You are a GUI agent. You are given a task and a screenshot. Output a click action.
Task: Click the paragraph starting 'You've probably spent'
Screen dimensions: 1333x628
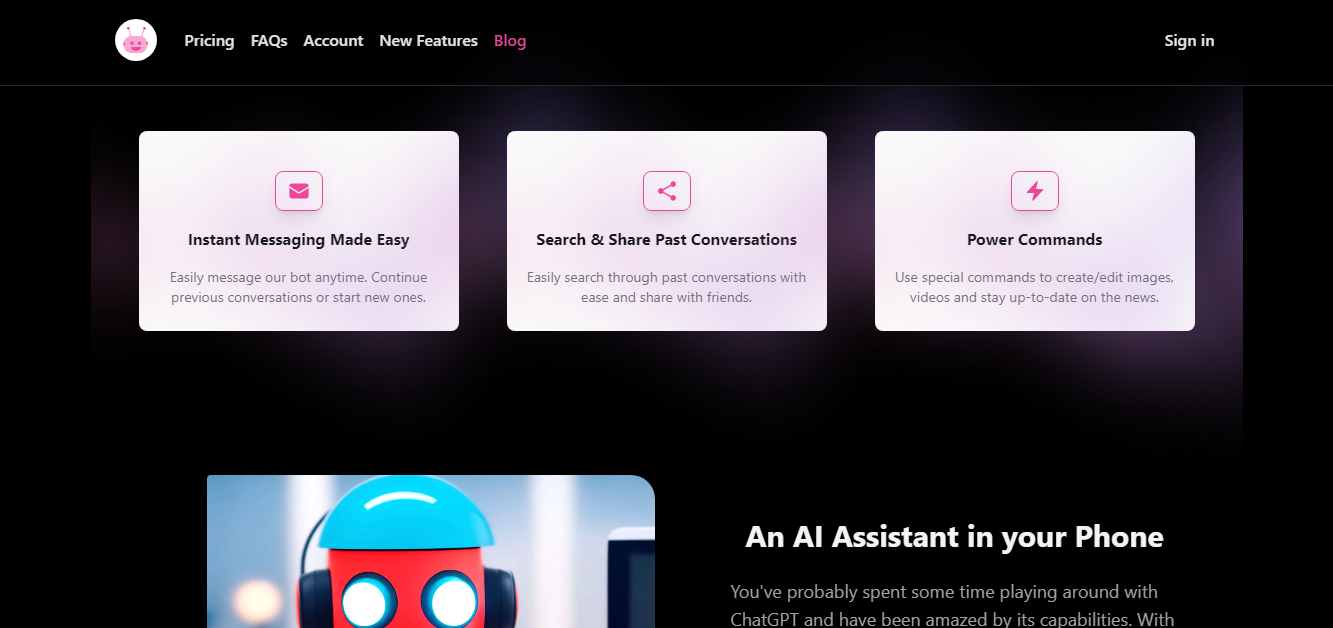click(x=955, y=605)
